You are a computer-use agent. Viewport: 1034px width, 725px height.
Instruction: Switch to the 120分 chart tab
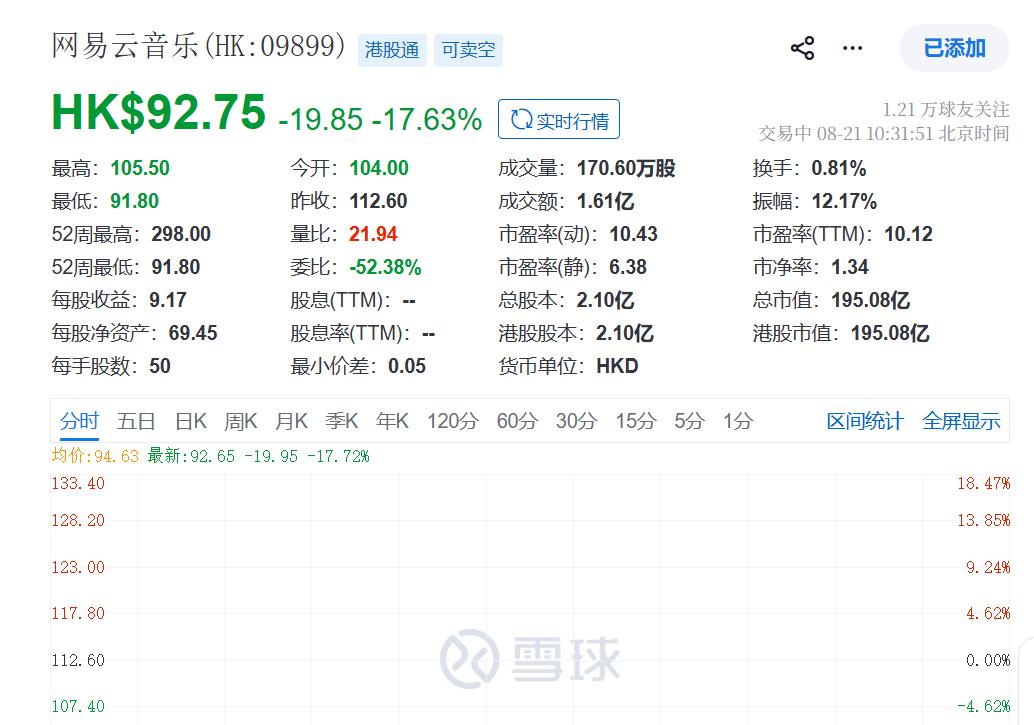(x=452, y=421)
